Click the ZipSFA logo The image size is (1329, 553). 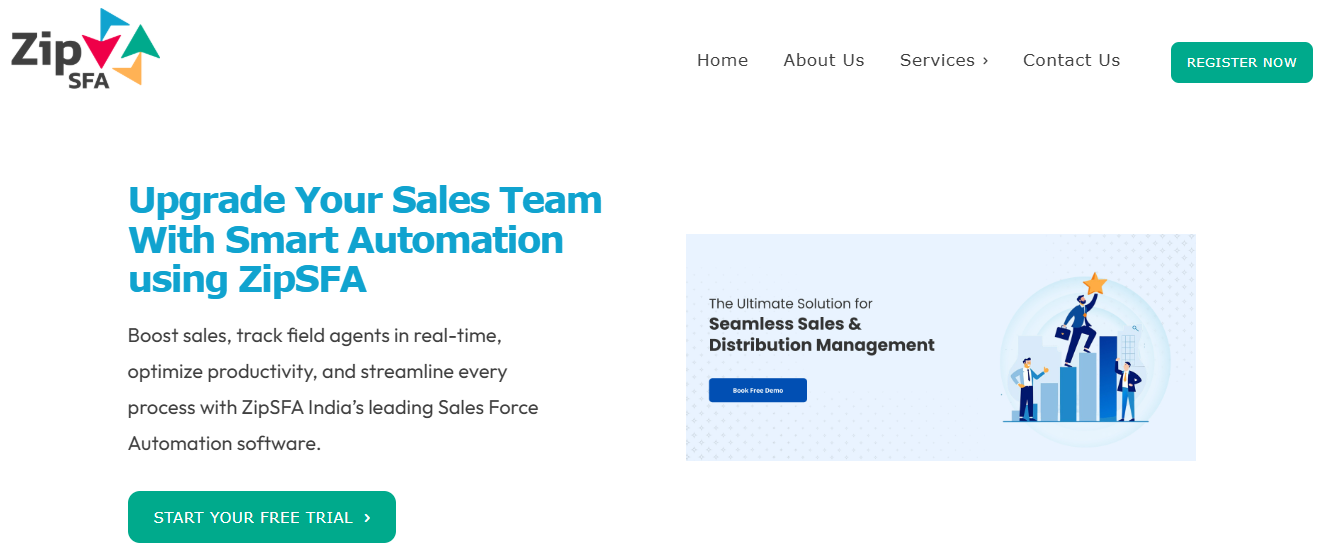(x=85, y=48)
